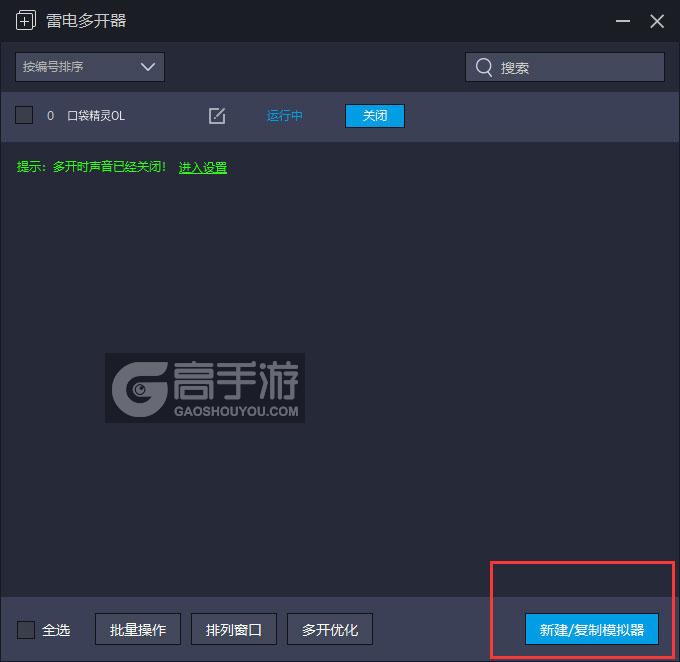Select the 口袋精灵OL emulator name

click(96, 116)
